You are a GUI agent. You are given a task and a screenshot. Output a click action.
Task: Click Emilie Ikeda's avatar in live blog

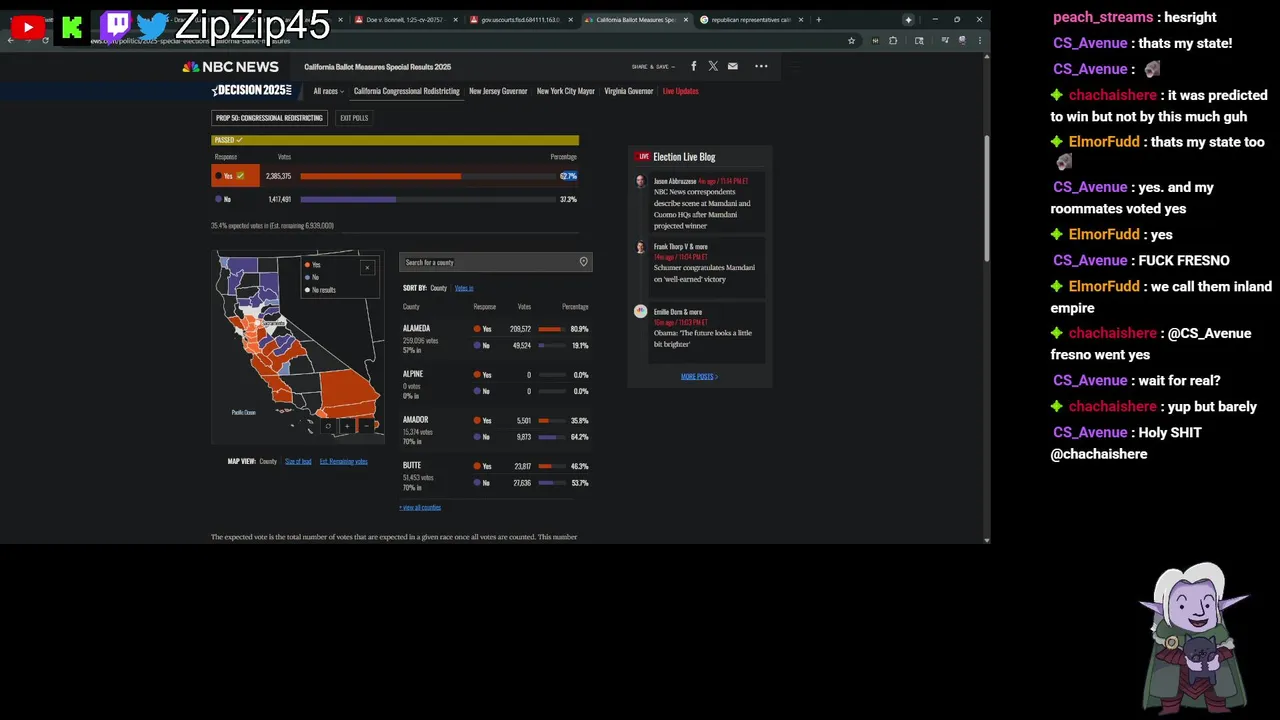point(641,311)
